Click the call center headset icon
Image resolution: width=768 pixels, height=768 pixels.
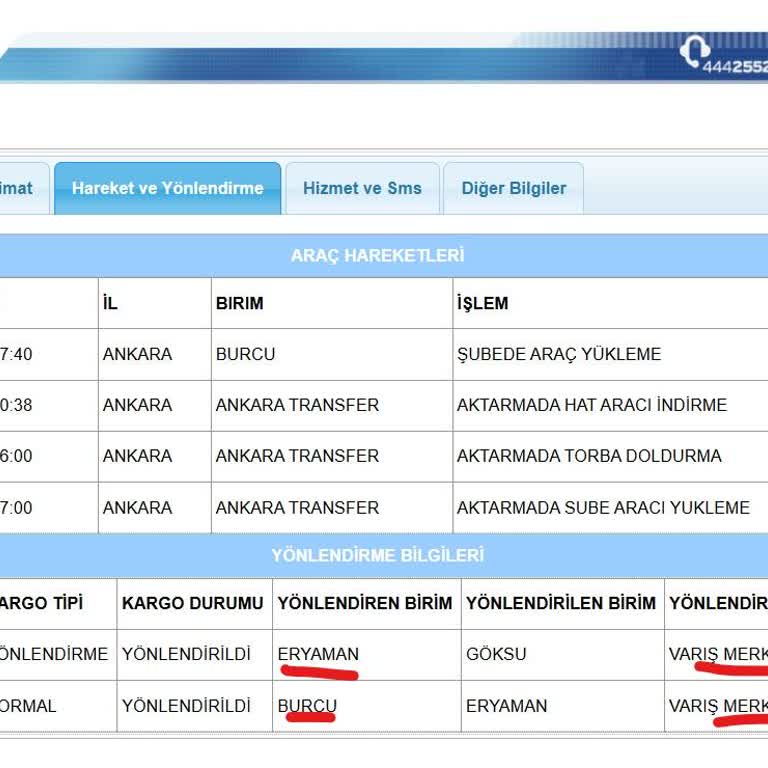[x=695, y=50]
